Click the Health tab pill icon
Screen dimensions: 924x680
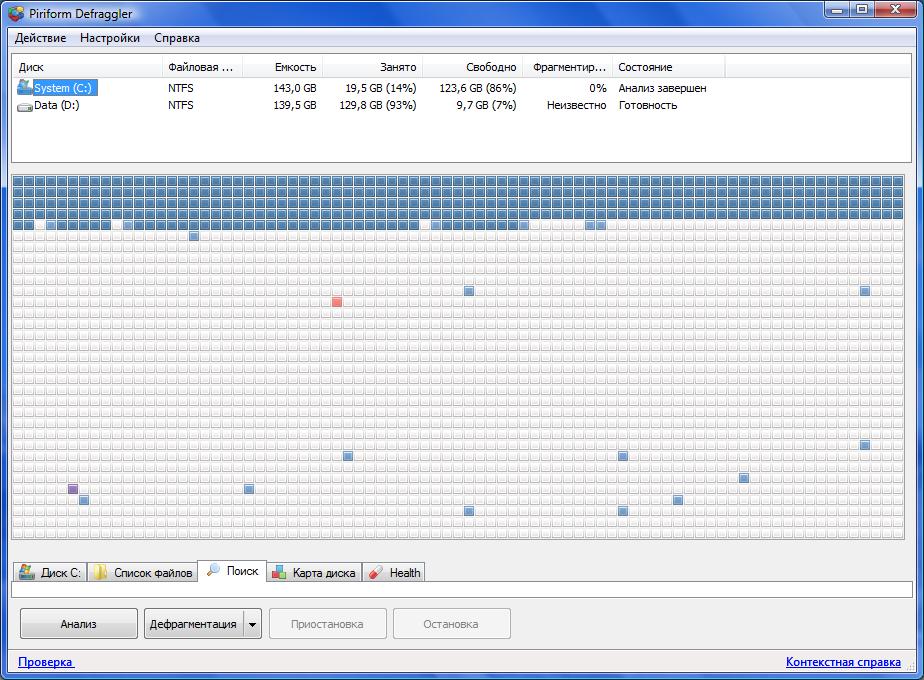tap(376, 573)
